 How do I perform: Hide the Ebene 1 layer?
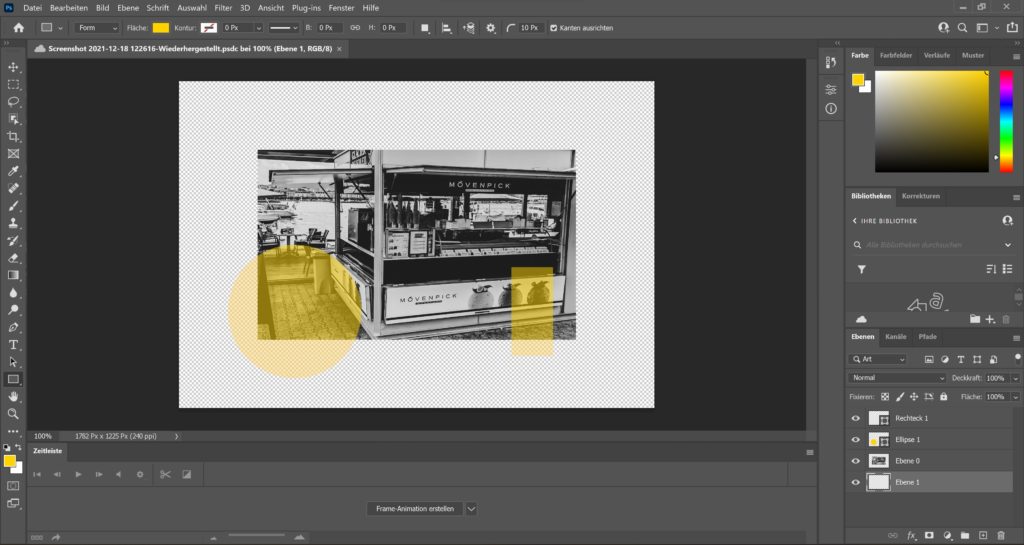pos(856,482)
